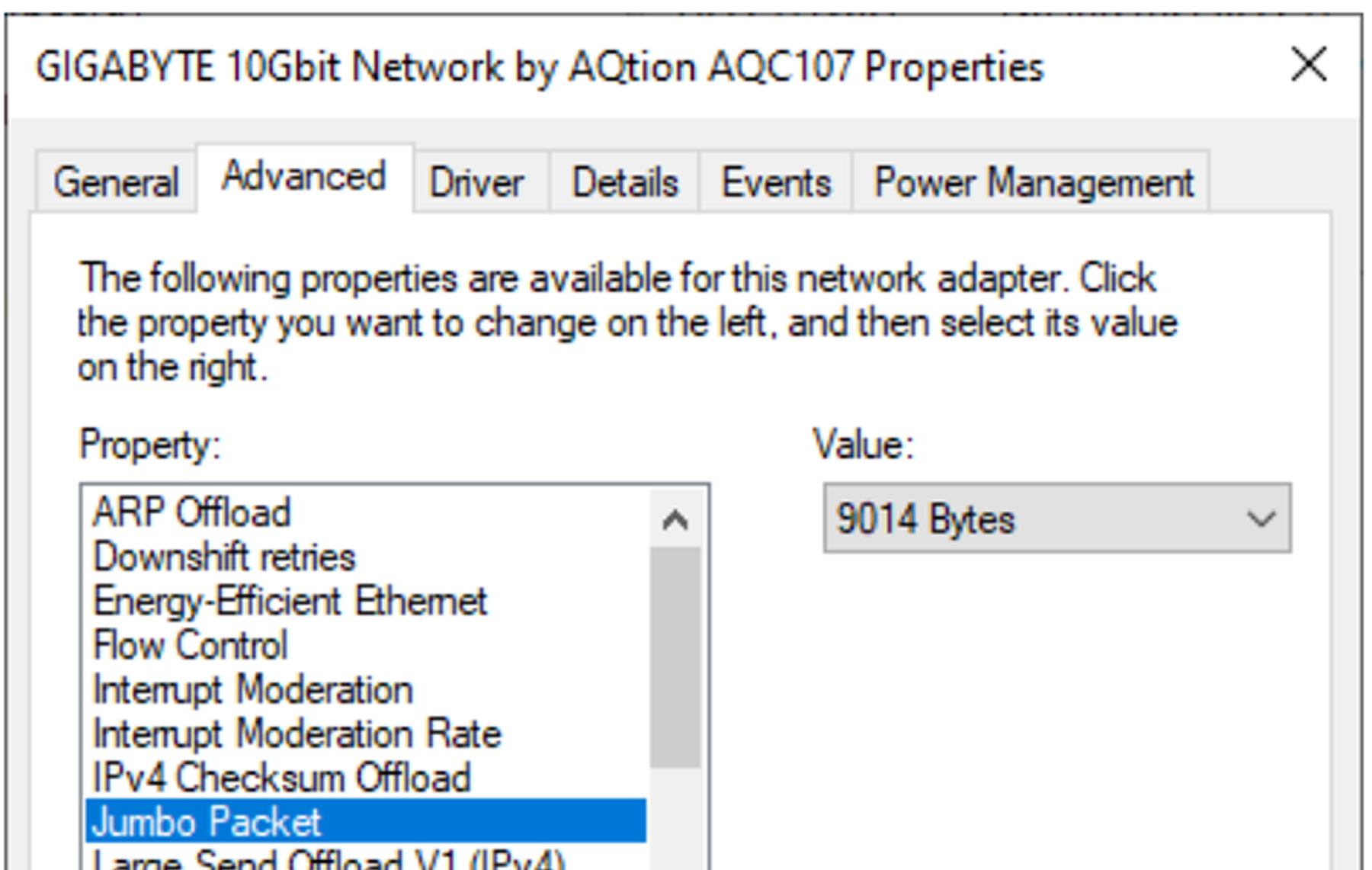Close the AQC107 Properties dialog
The height and width of the screenshot is (870, 1372).
1309,65
